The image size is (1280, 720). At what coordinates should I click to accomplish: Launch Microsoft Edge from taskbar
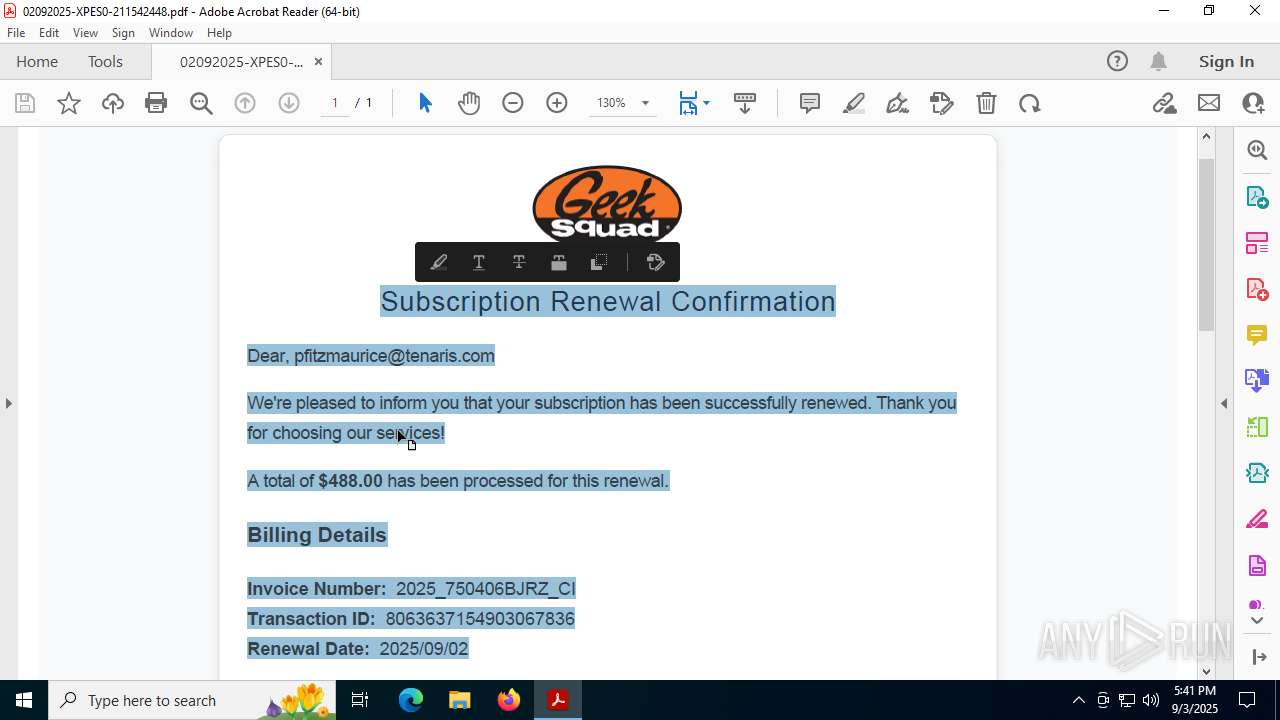click(411, 700)
